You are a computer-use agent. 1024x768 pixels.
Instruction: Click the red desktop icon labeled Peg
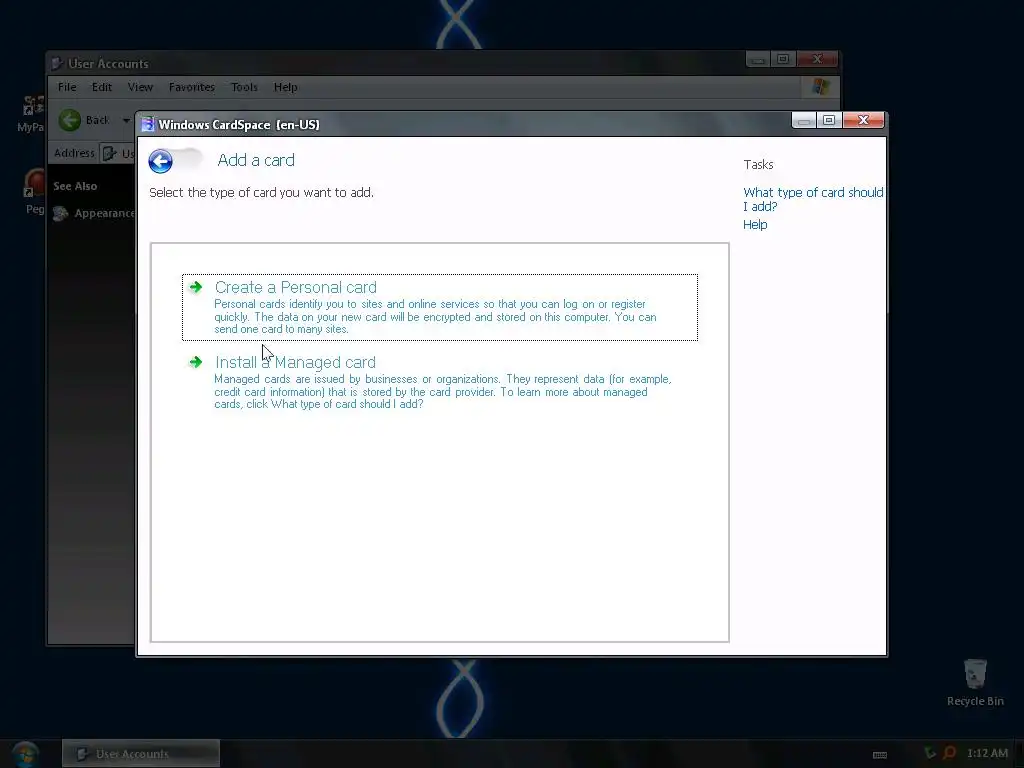[34, 183]
